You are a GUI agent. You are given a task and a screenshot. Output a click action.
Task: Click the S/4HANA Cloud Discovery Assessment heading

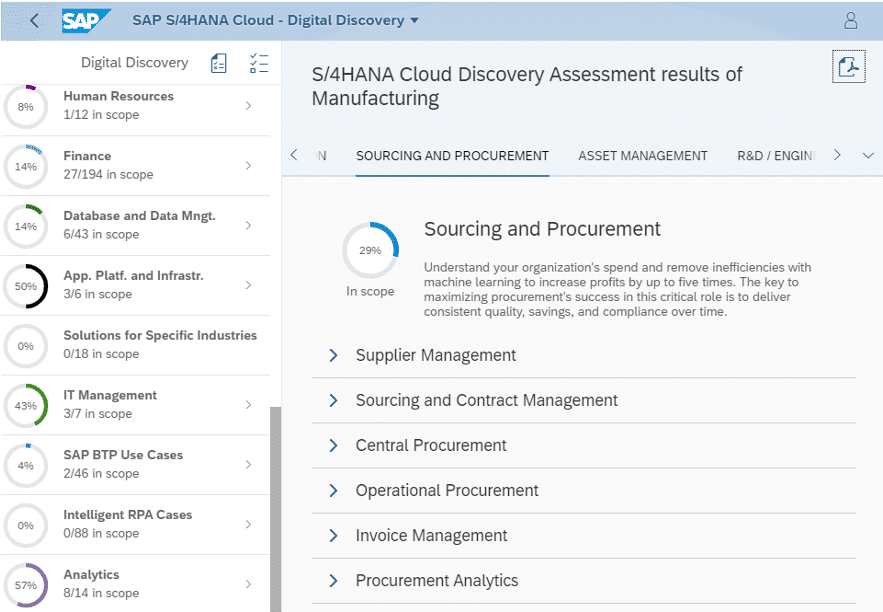(x=527, y=86)
